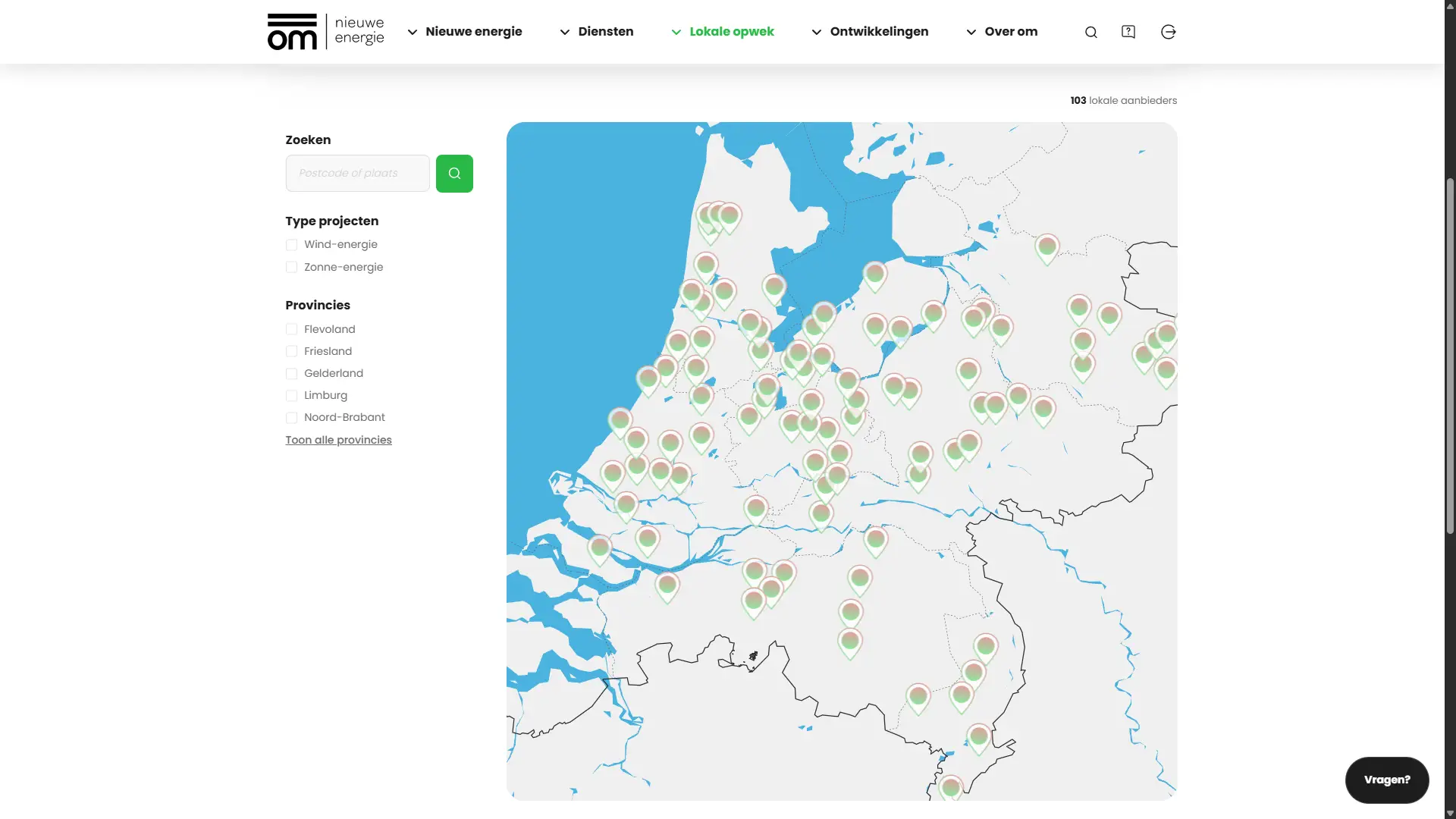Click the help question-mark speech bubble icon
1456x819 pixels.
[x=1128, y=32]
